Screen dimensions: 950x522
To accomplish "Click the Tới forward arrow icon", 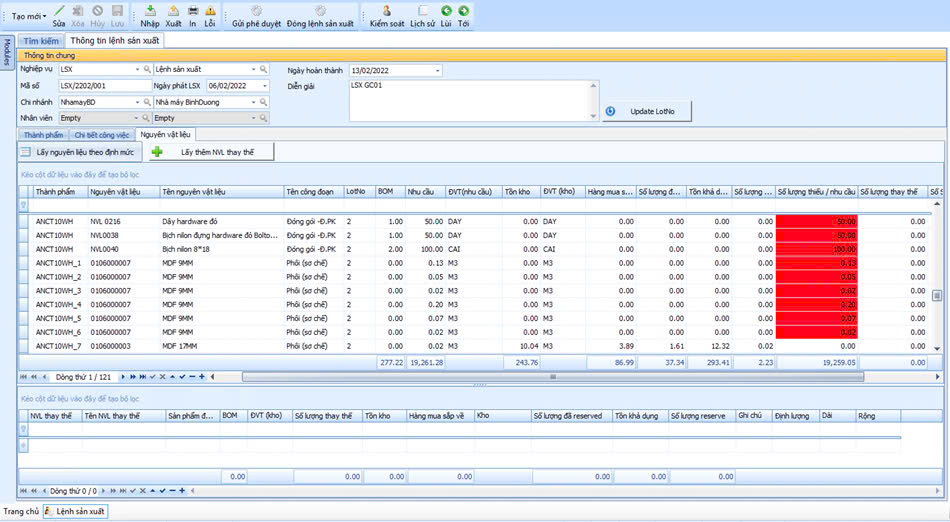I will click(463, 11).
